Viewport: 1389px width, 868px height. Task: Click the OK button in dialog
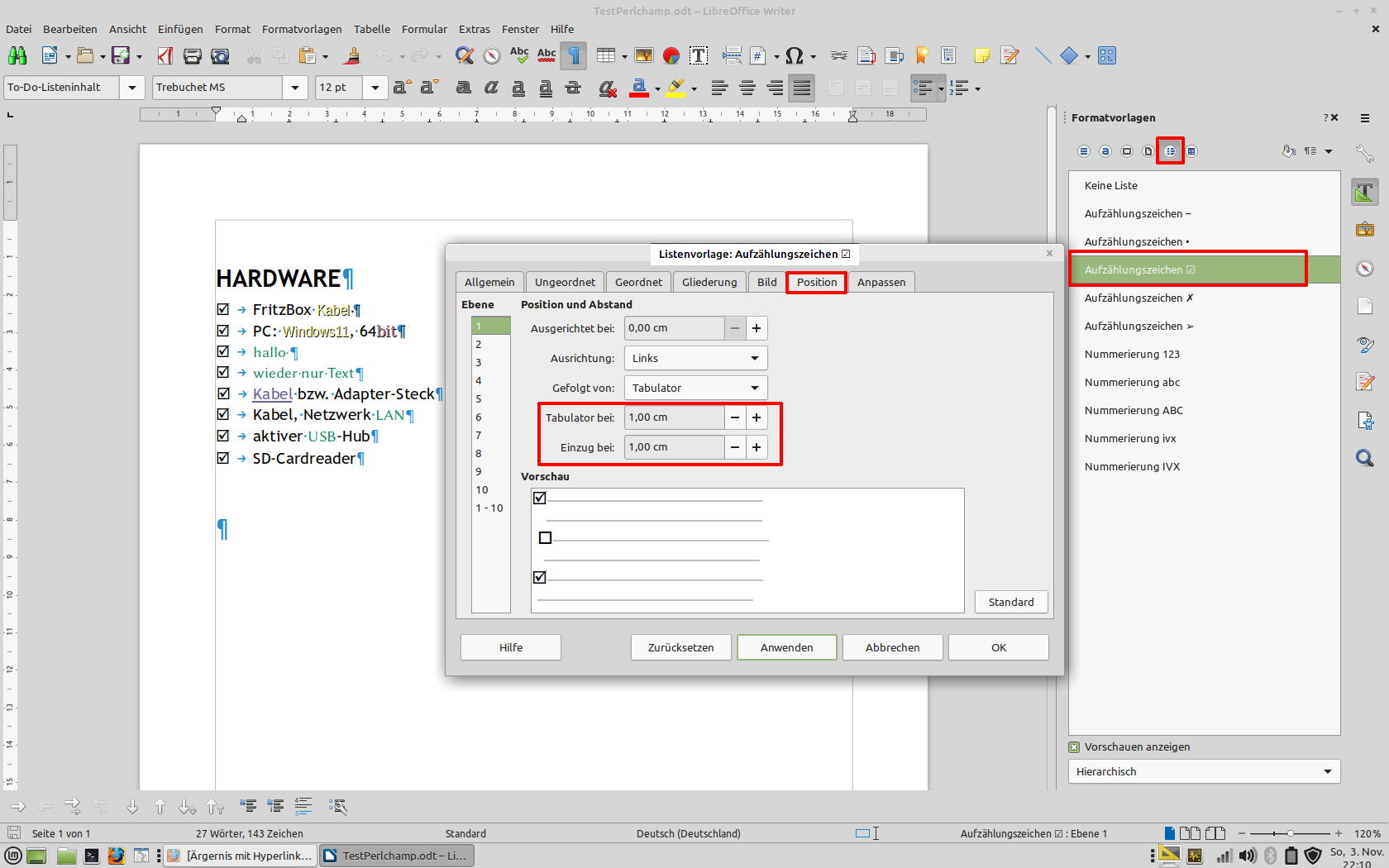[x=999, y=647]
